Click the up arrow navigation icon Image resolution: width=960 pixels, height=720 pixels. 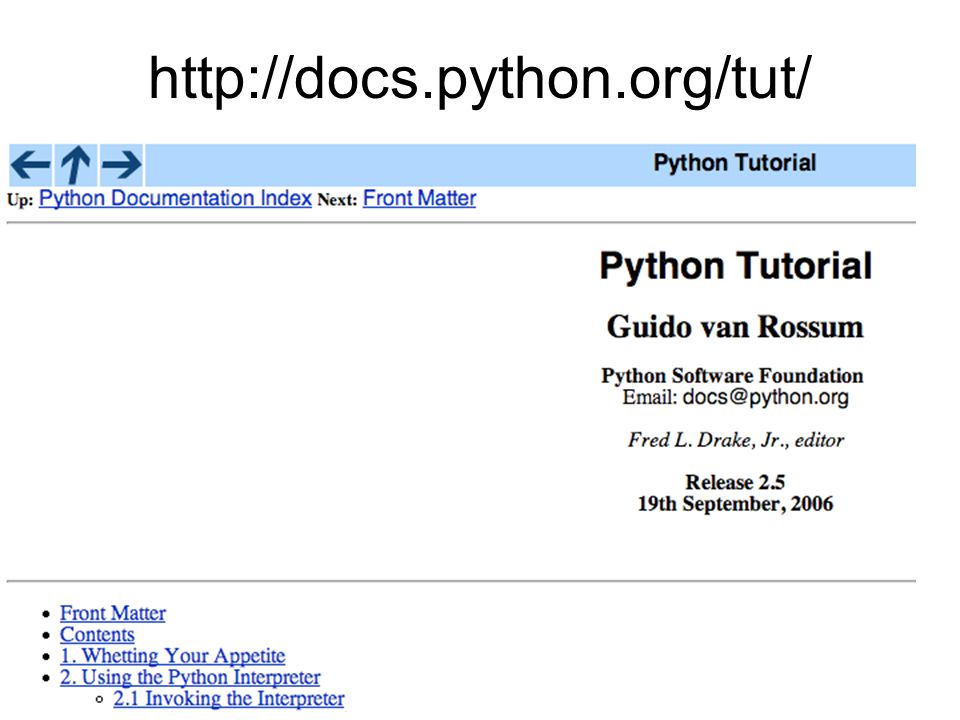point(76,165)
